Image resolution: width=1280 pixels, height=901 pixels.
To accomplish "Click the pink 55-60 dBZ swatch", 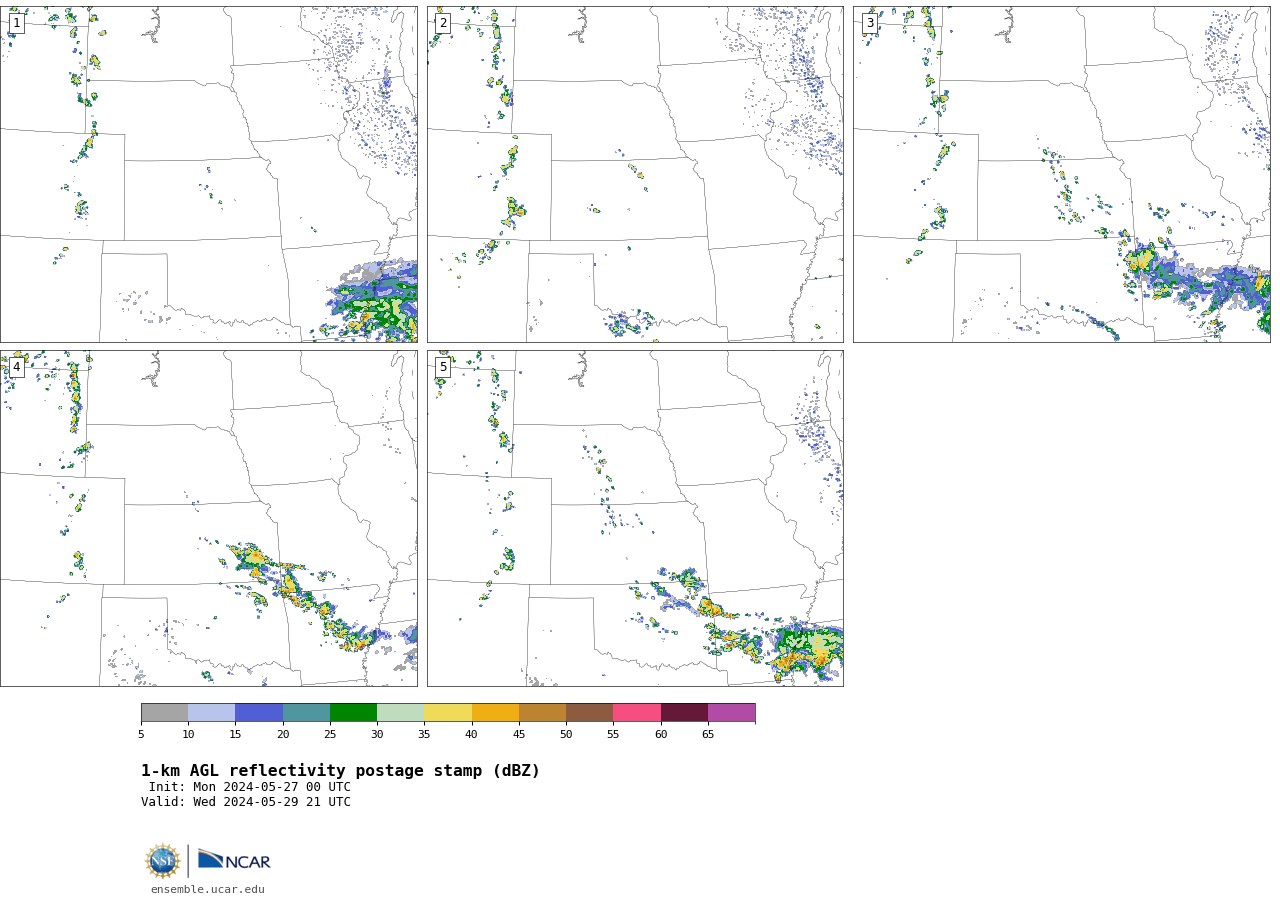I will (637, 712).
